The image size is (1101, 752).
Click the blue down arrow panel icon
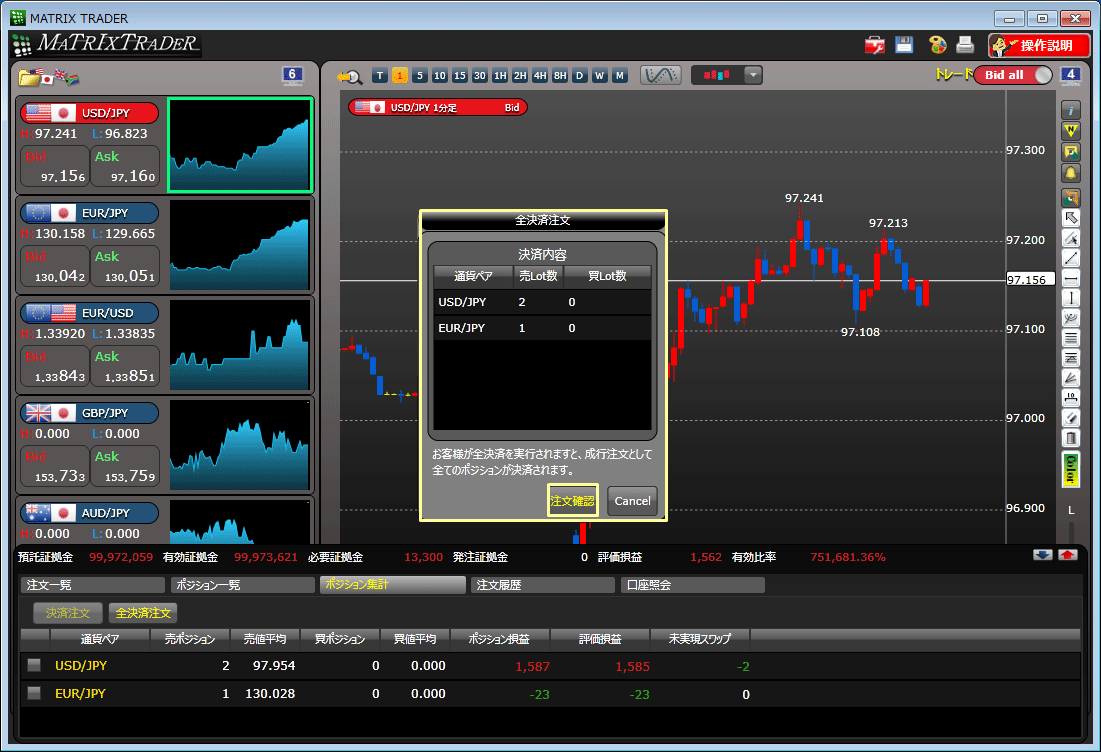[x=1043, y=555]
